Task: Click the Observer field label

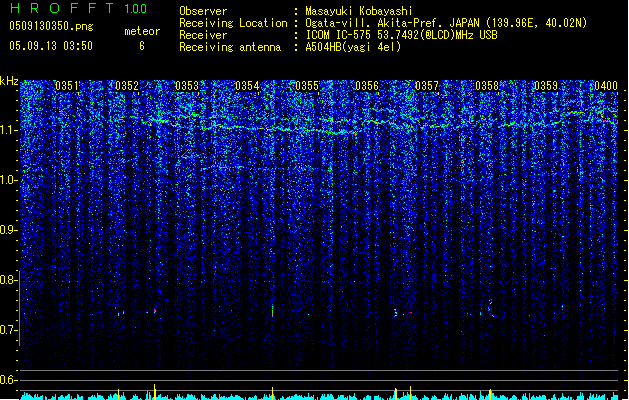Action: pos(203,11)
